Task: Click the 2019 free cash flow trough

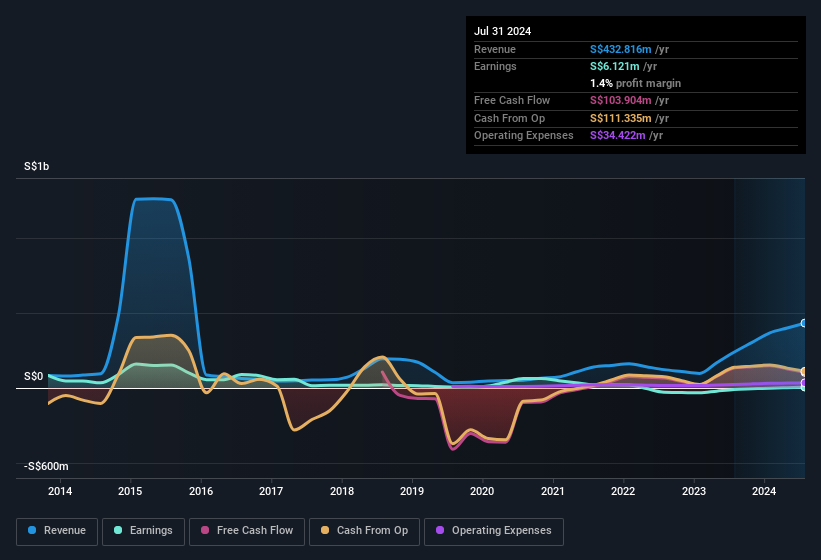Action: [453, 449]
